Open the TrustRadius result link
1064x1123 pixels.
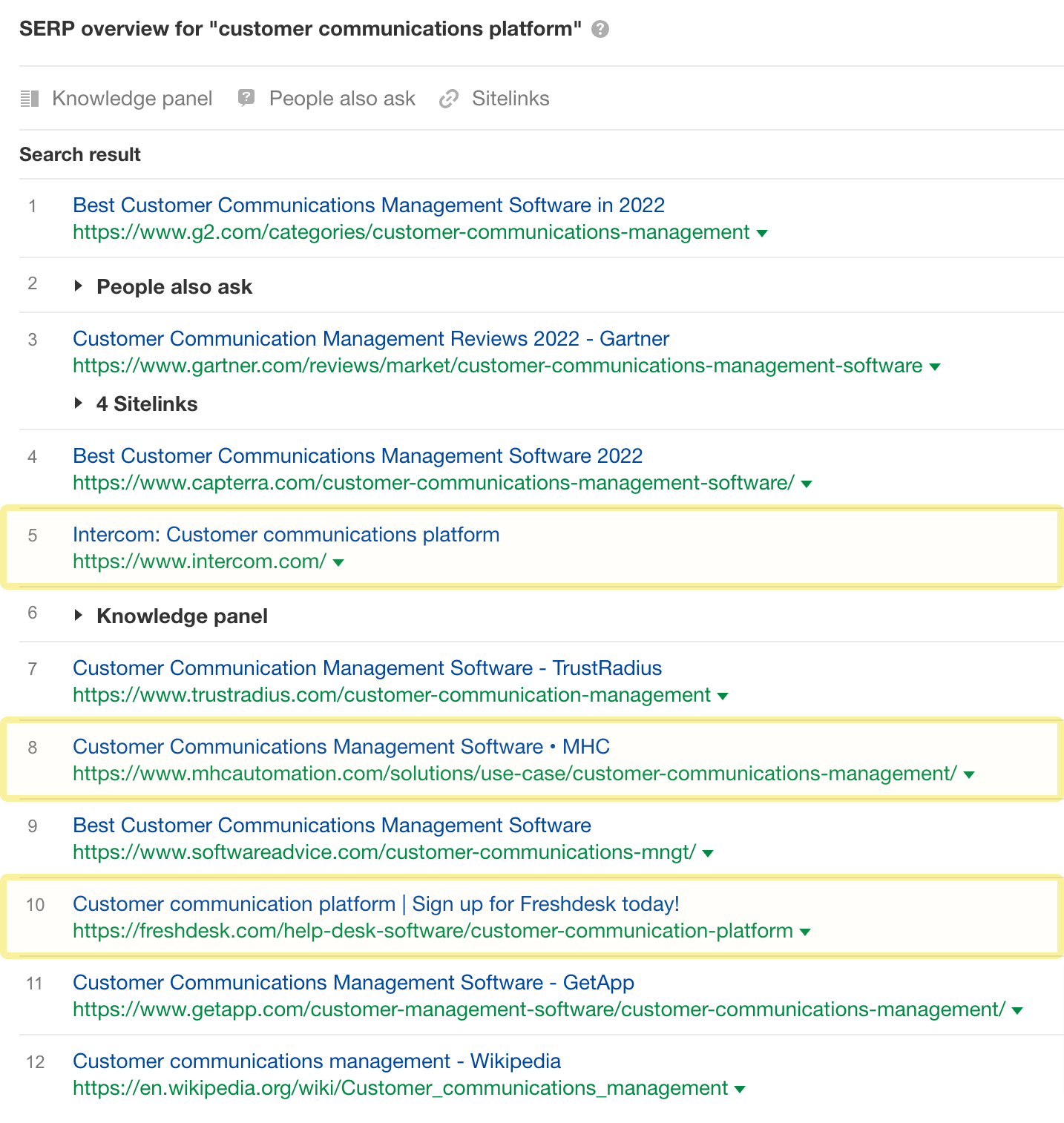click(x=367, y=668)
